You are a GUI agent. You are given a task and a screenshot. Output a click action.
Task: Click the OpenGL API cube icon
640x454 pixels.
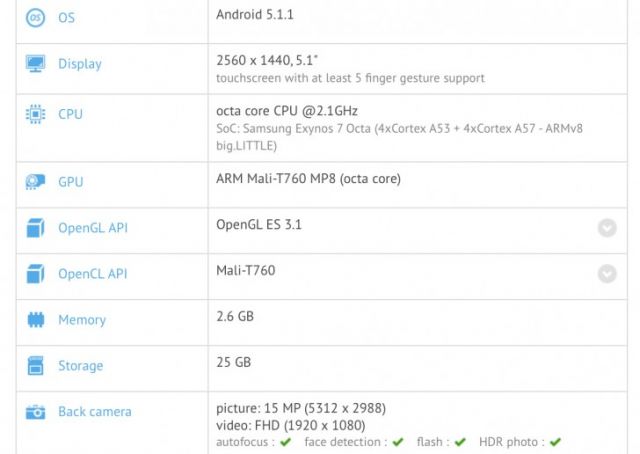point(36,228)
